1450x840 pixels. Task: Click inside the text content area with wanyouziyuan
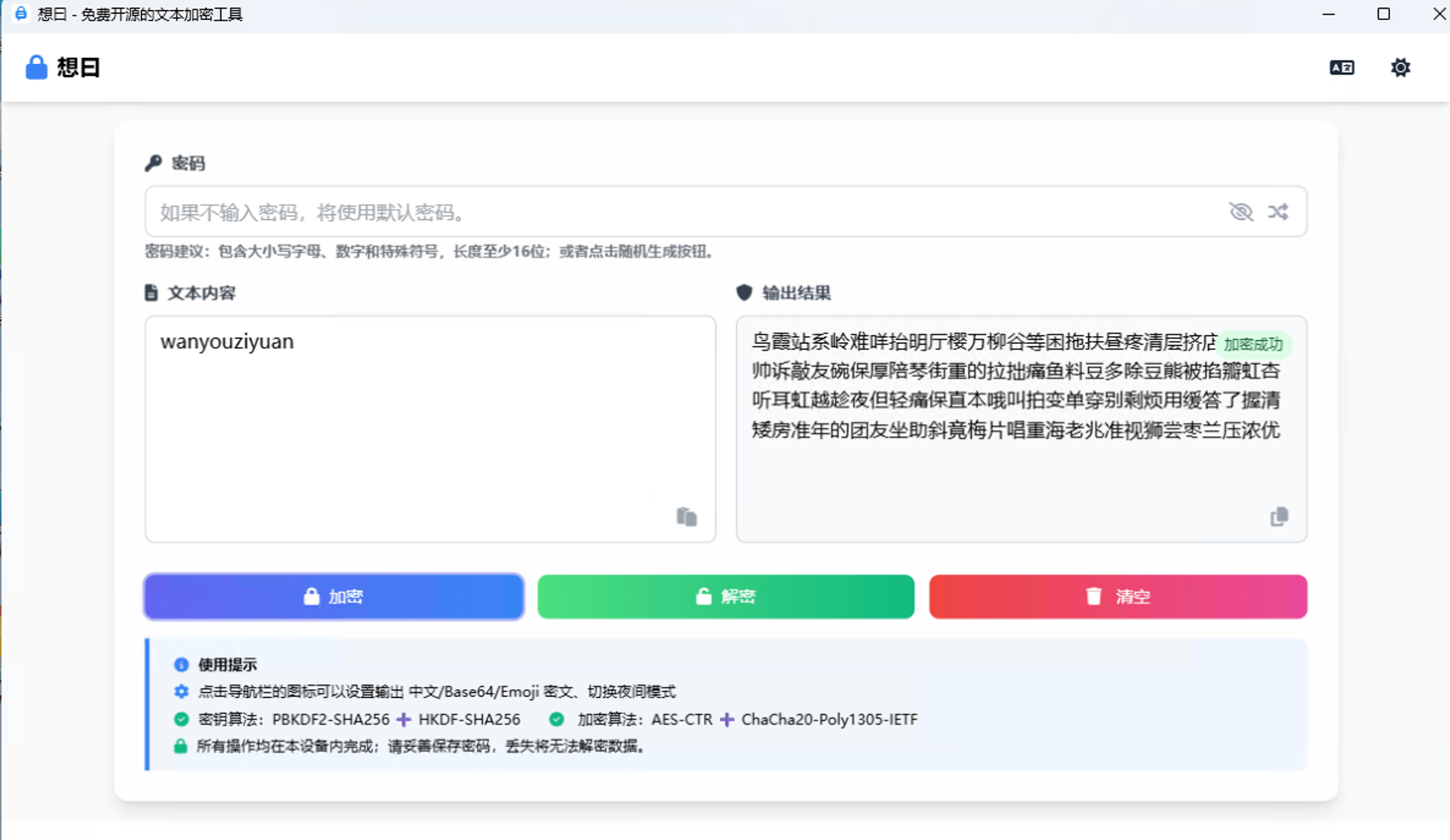click(430, 429)
